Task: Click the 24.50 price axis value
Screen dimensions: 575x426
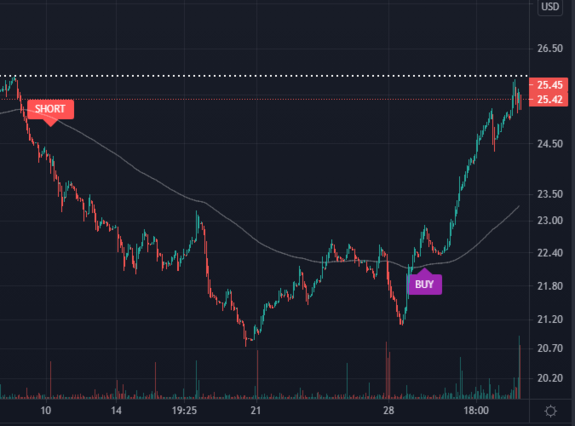Action: pyautogui.click(x=550, y=144)
